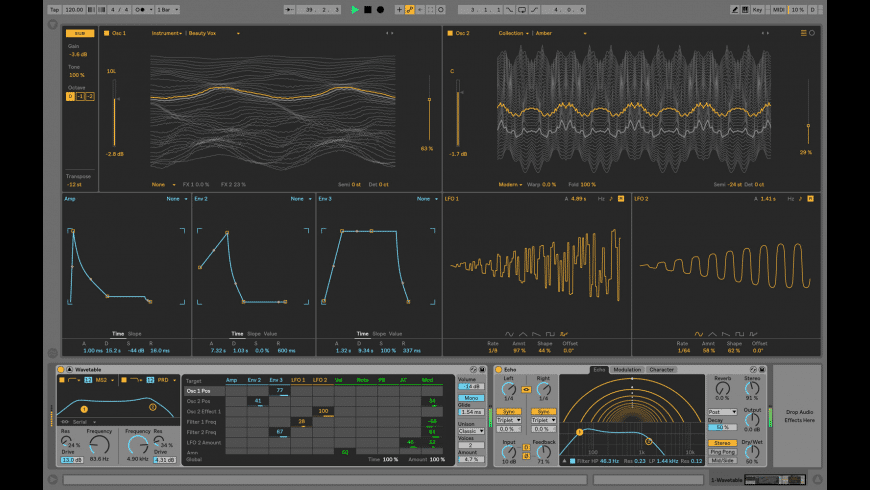Switch to the Echo Modulation tab
The height and width of the screenshot is (490, 870).
pyautogui.click(x=627, y=369)
